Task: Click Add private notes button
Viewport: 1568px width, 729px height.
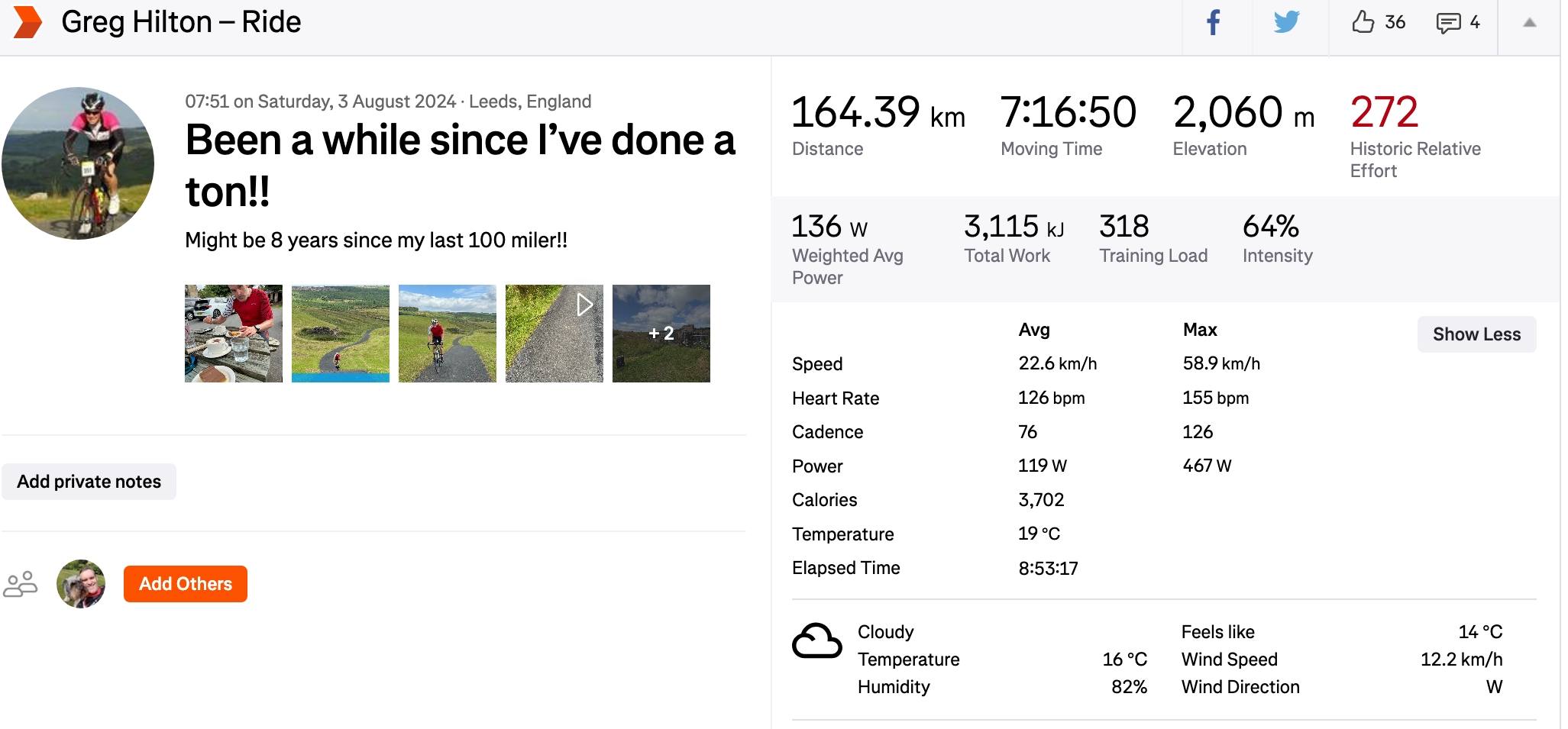Action: click(x=89, y=482)
